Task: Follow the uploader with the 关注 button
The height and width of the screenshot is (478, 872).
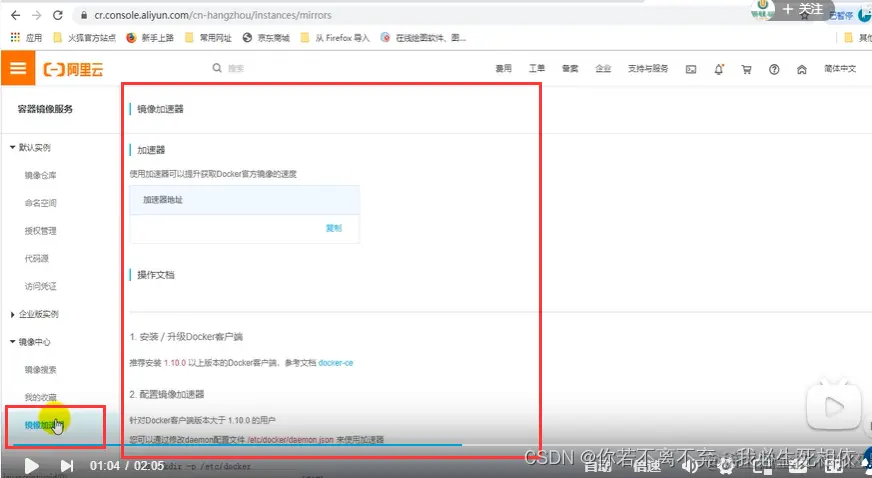Action: point(802,9)
